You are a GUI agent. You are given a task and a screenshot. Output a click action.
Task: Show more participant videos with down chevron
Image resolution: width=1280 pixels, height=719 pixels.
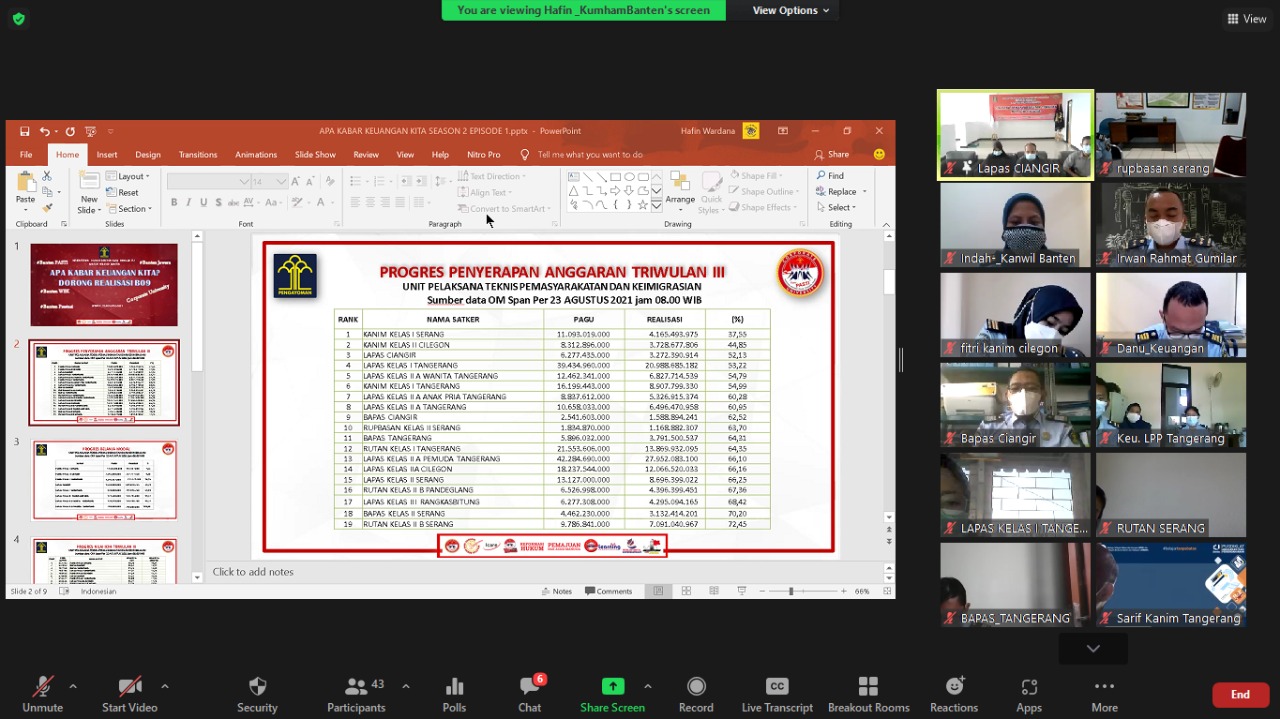1093,648
